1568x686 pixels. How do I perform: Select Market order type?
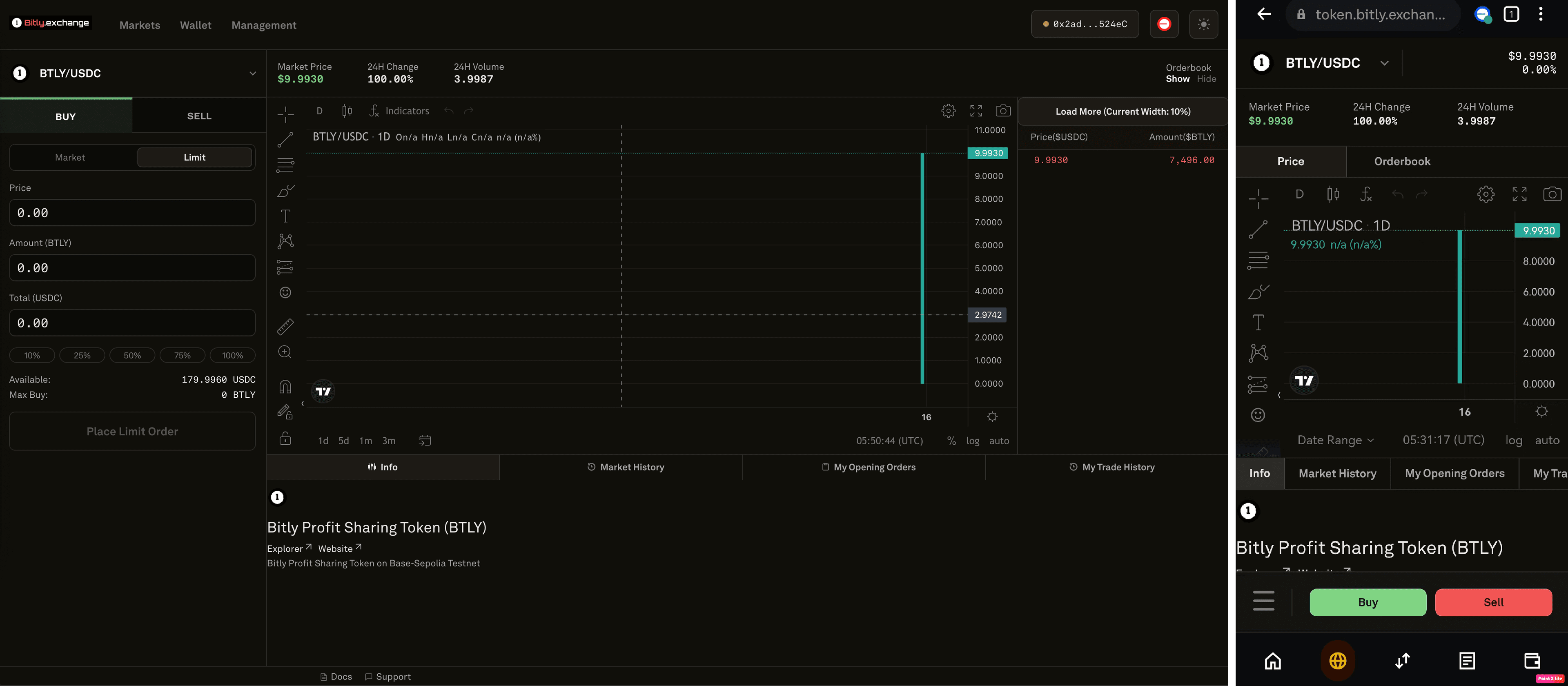coord(70,158)
